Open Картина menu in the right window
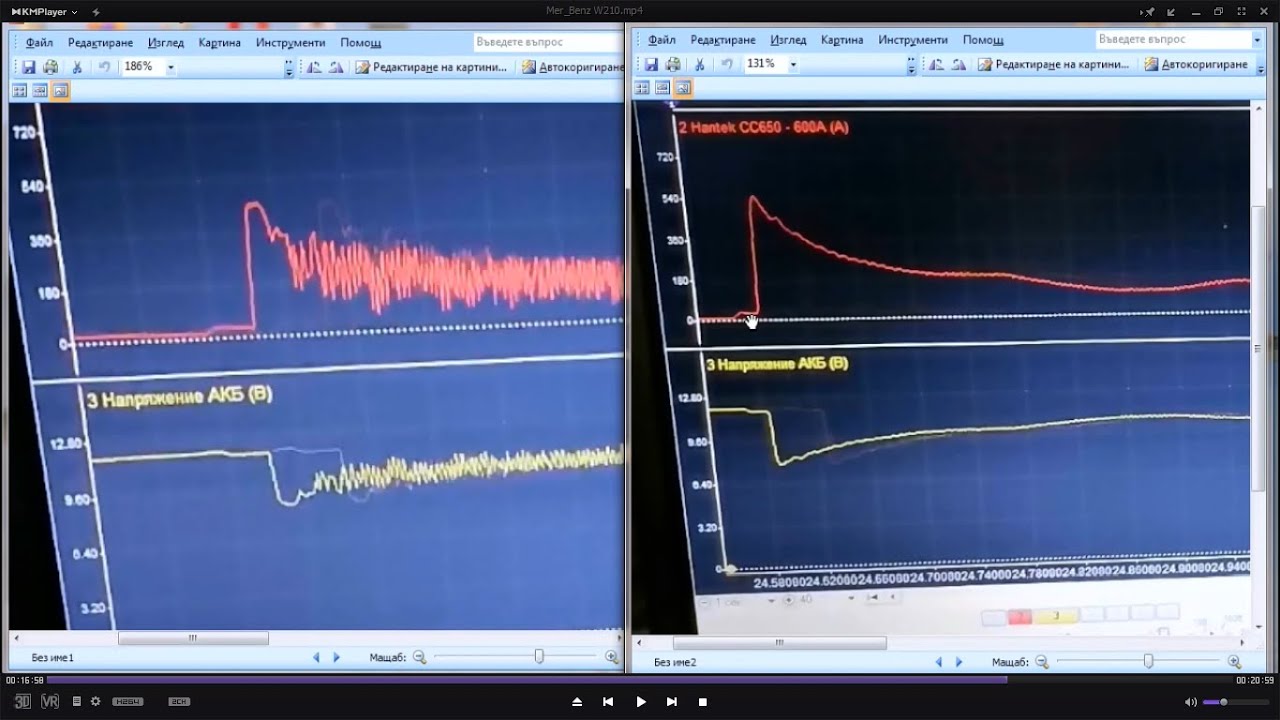1280x720 pixels. [x=842, y=40]
